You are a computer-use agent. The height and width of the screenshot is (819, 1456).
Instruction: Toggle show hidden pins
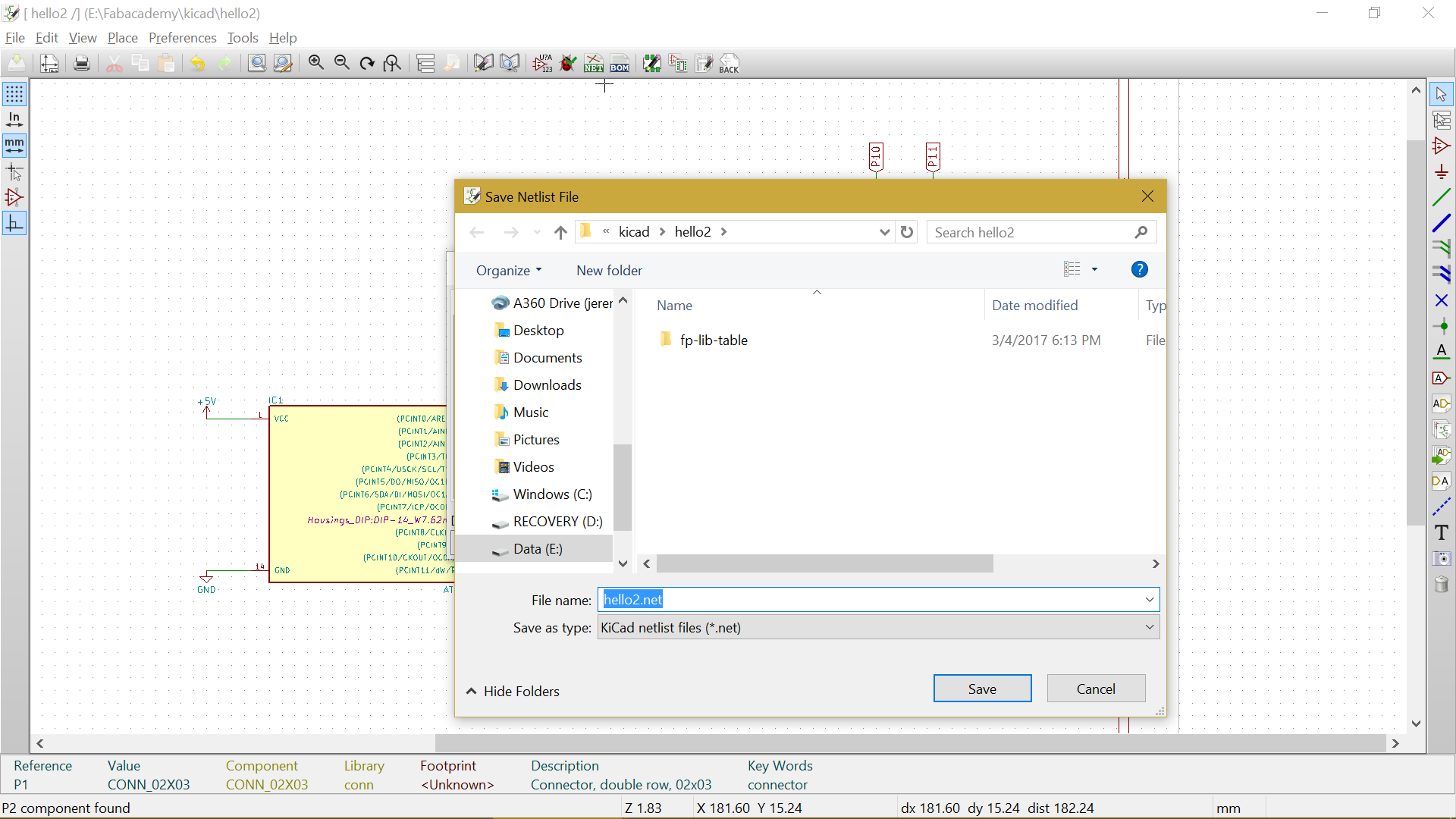pyautogui.click(x=14, y=198)
